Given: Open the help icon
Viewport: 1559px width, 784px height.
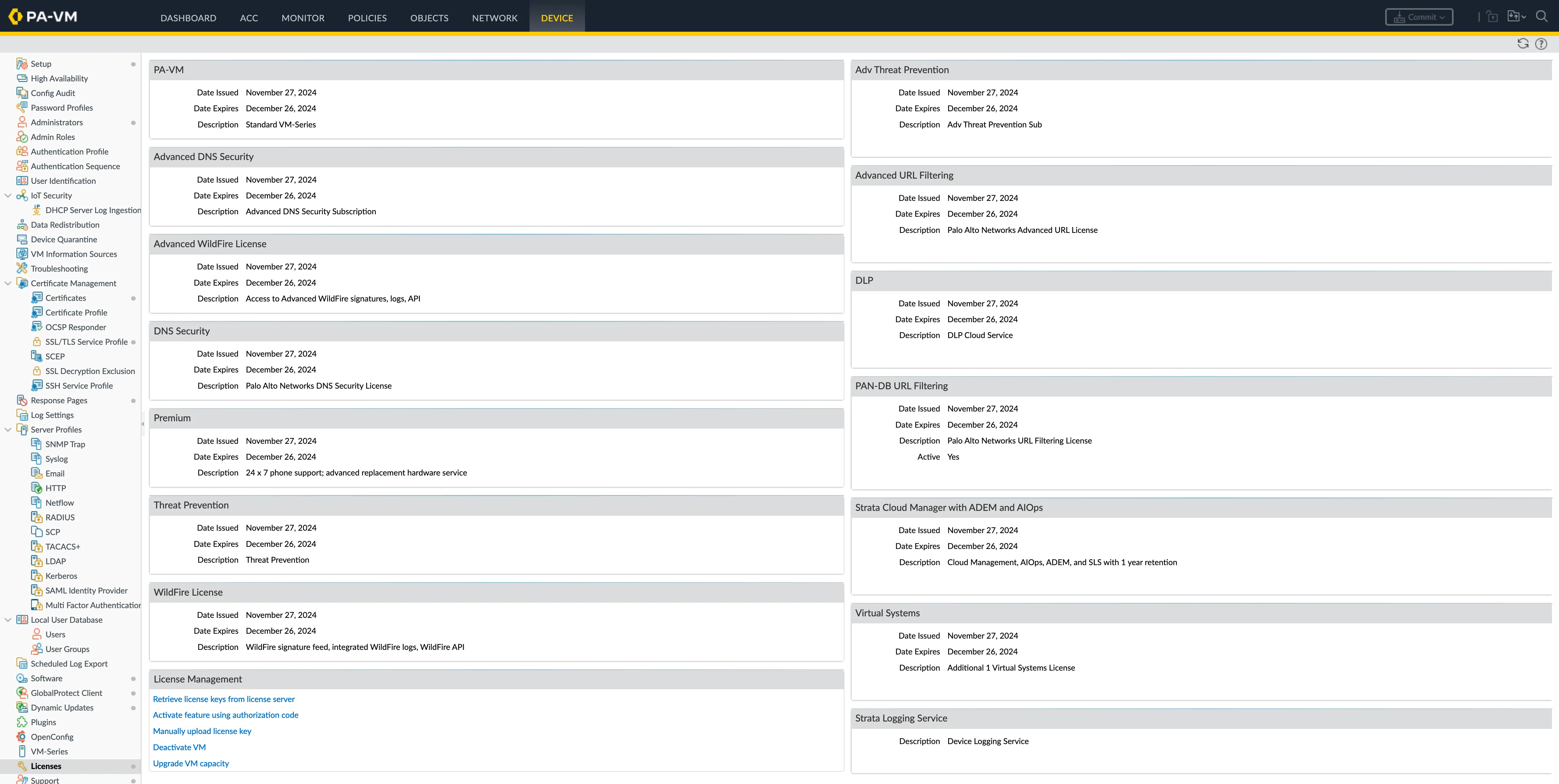Looking at the screenshot, I should pos(1541,44).
